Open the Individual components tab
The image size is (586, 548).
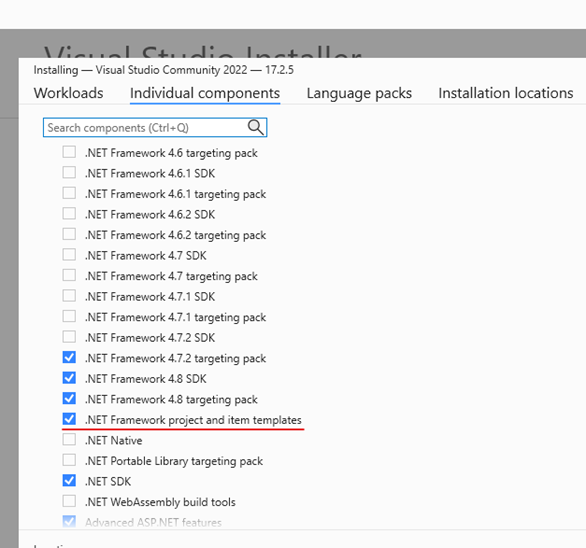coord(205,93)
